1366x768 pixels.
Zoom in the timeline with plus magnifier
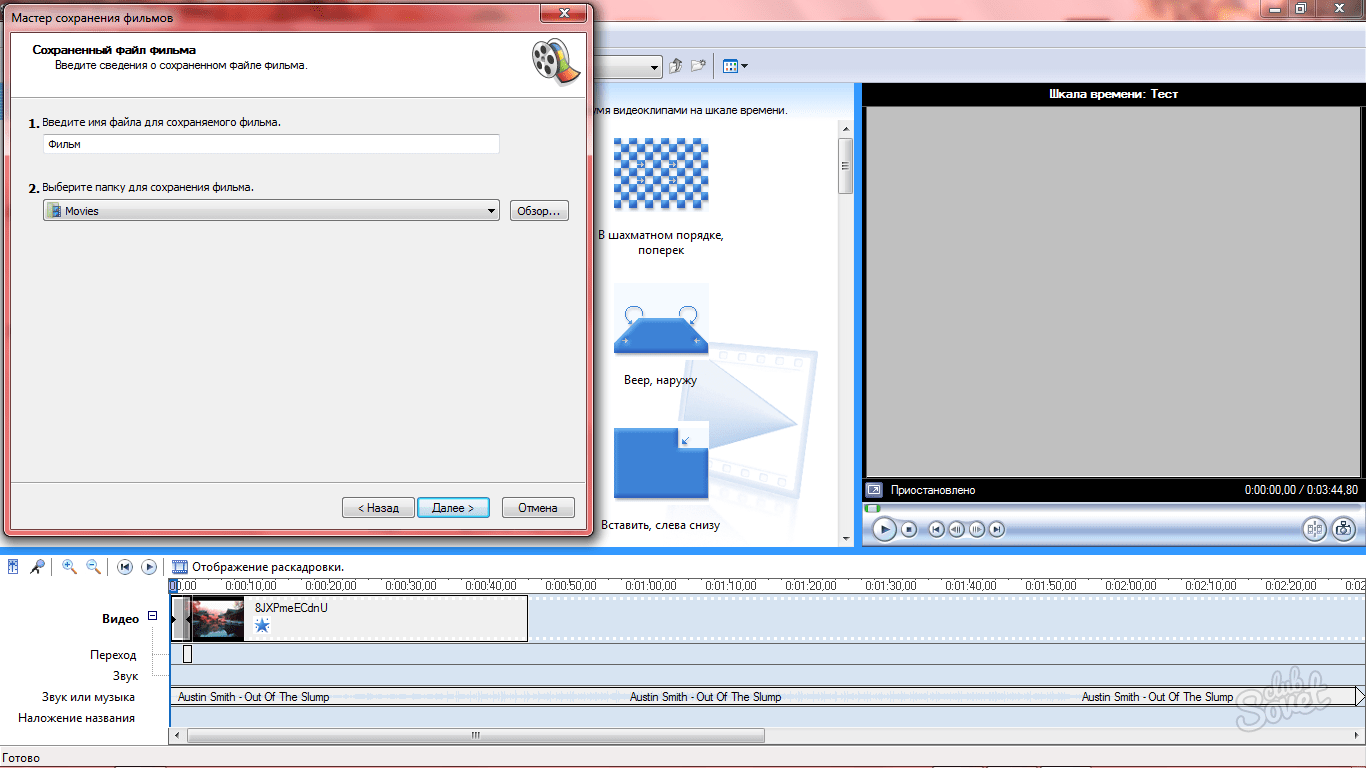pos(69,567)
